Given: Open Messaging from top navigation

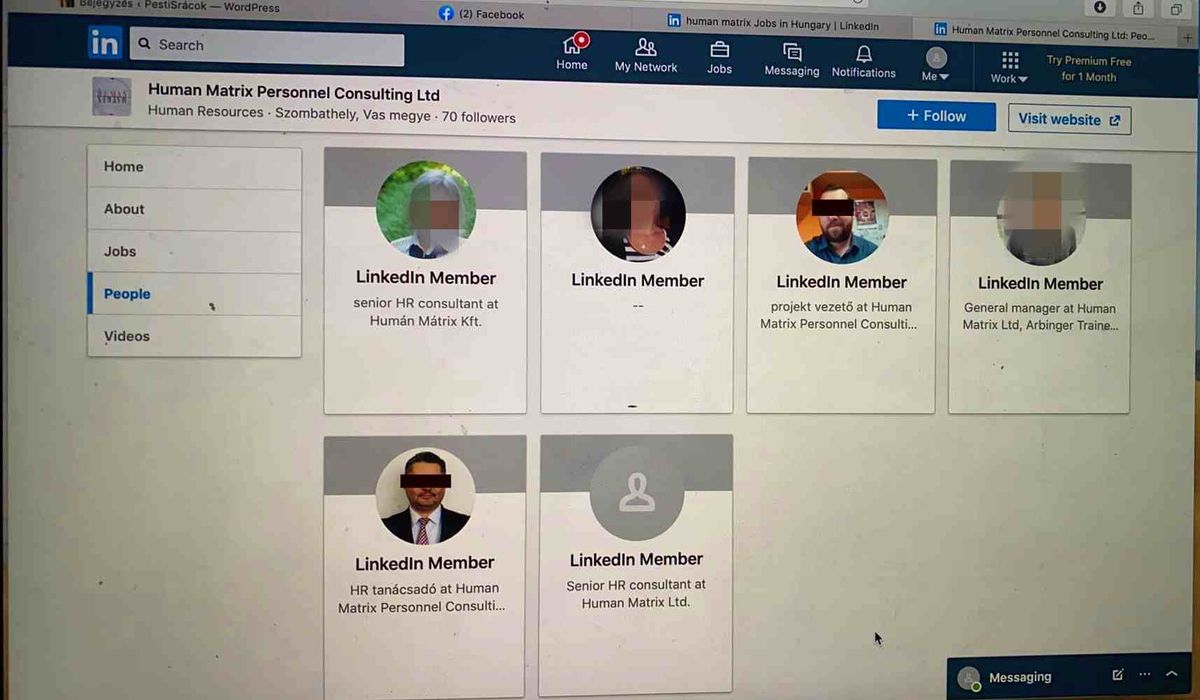Looking at the screenshot, I should point(792,59).
